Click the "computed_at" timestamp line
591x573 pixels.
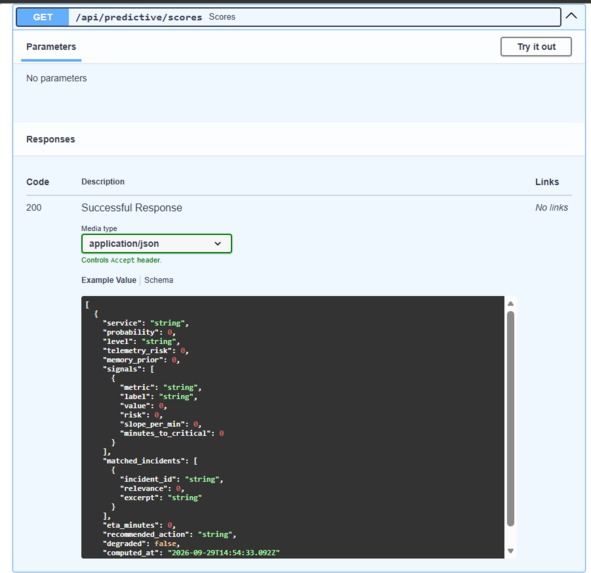click(191, 553)
